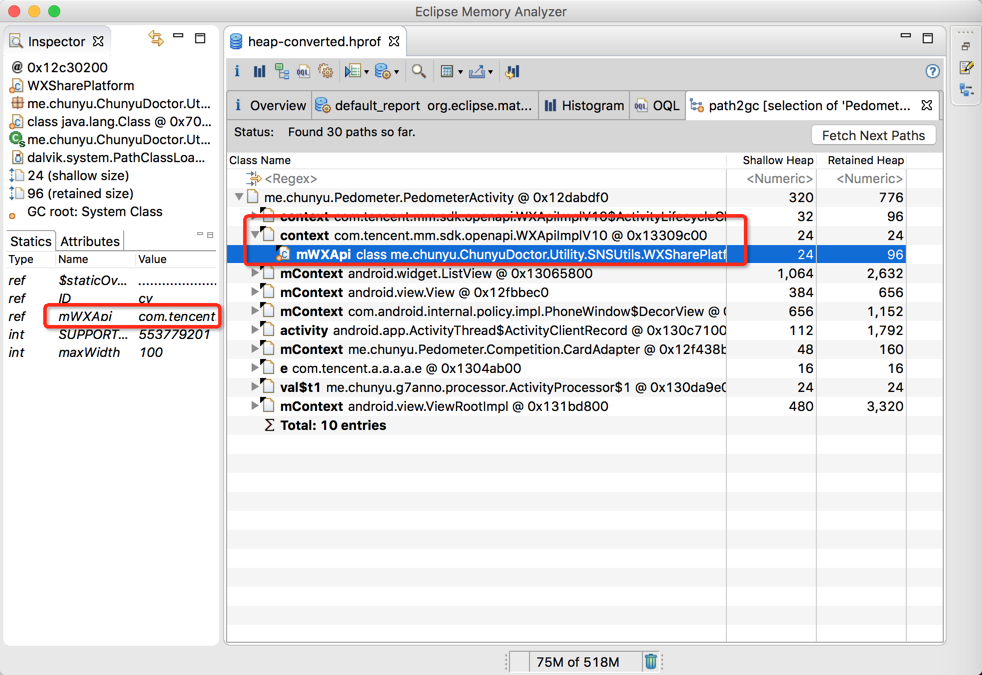982x675 pixels.
Task: Expand the val$t1 ActivityProcessor$1 node
Action: click(x=255, y=386)
